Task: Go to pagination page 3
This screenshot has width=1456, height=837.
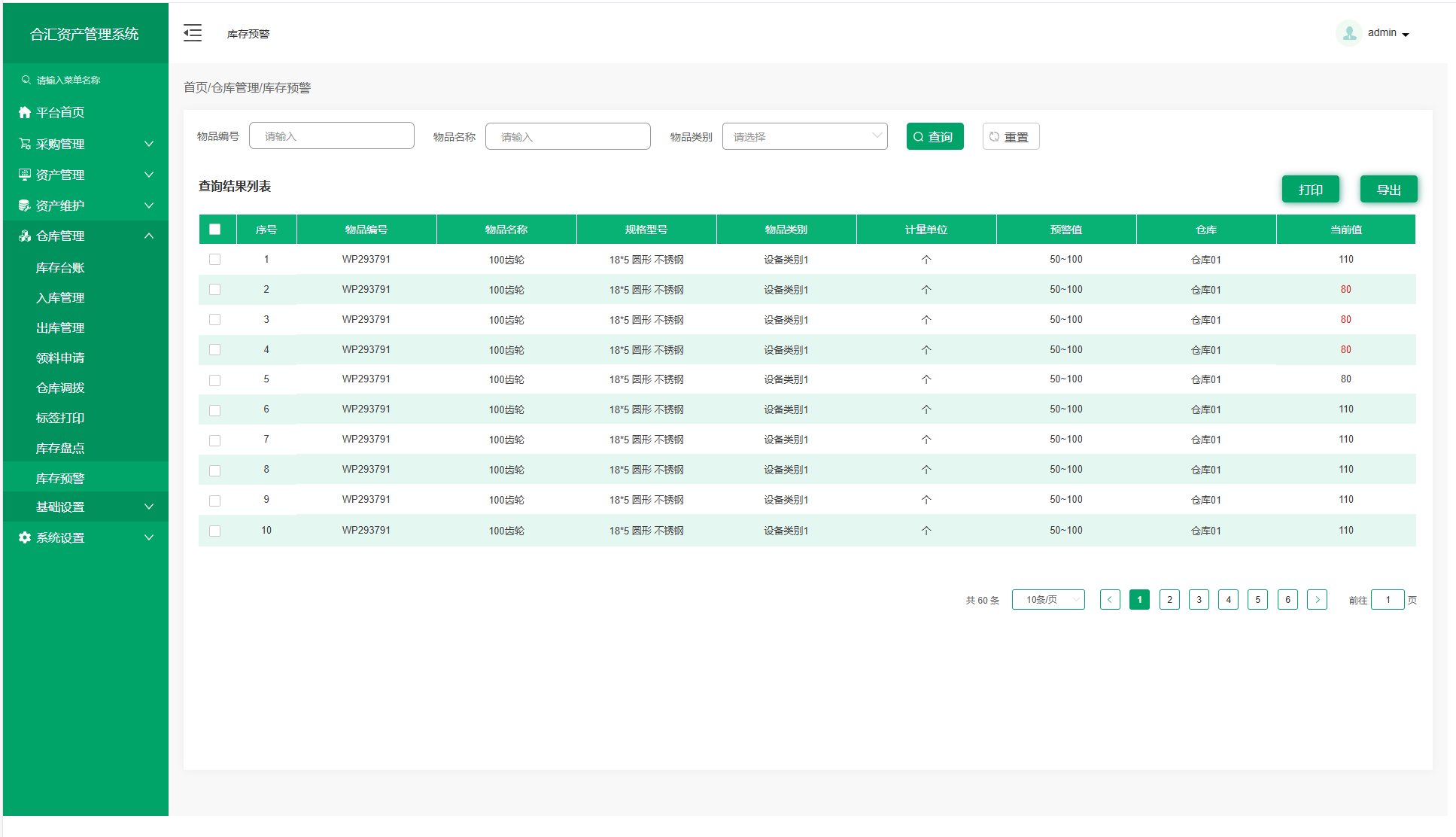Action: [x=1199, y=600]
